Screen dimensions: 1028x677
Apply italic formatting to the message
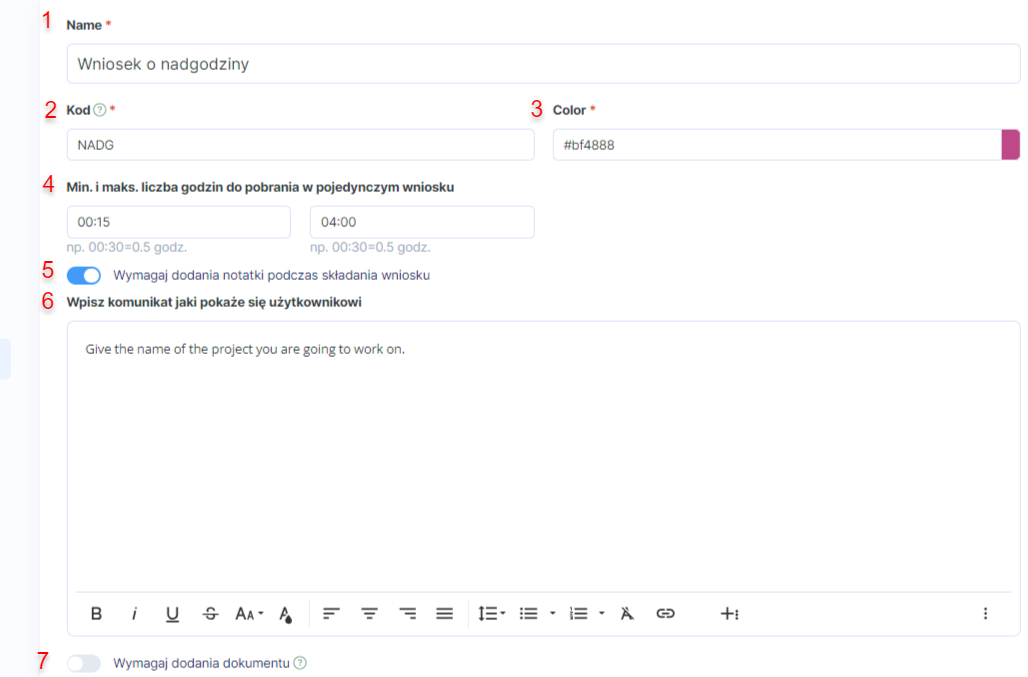(x=134, y=613)
